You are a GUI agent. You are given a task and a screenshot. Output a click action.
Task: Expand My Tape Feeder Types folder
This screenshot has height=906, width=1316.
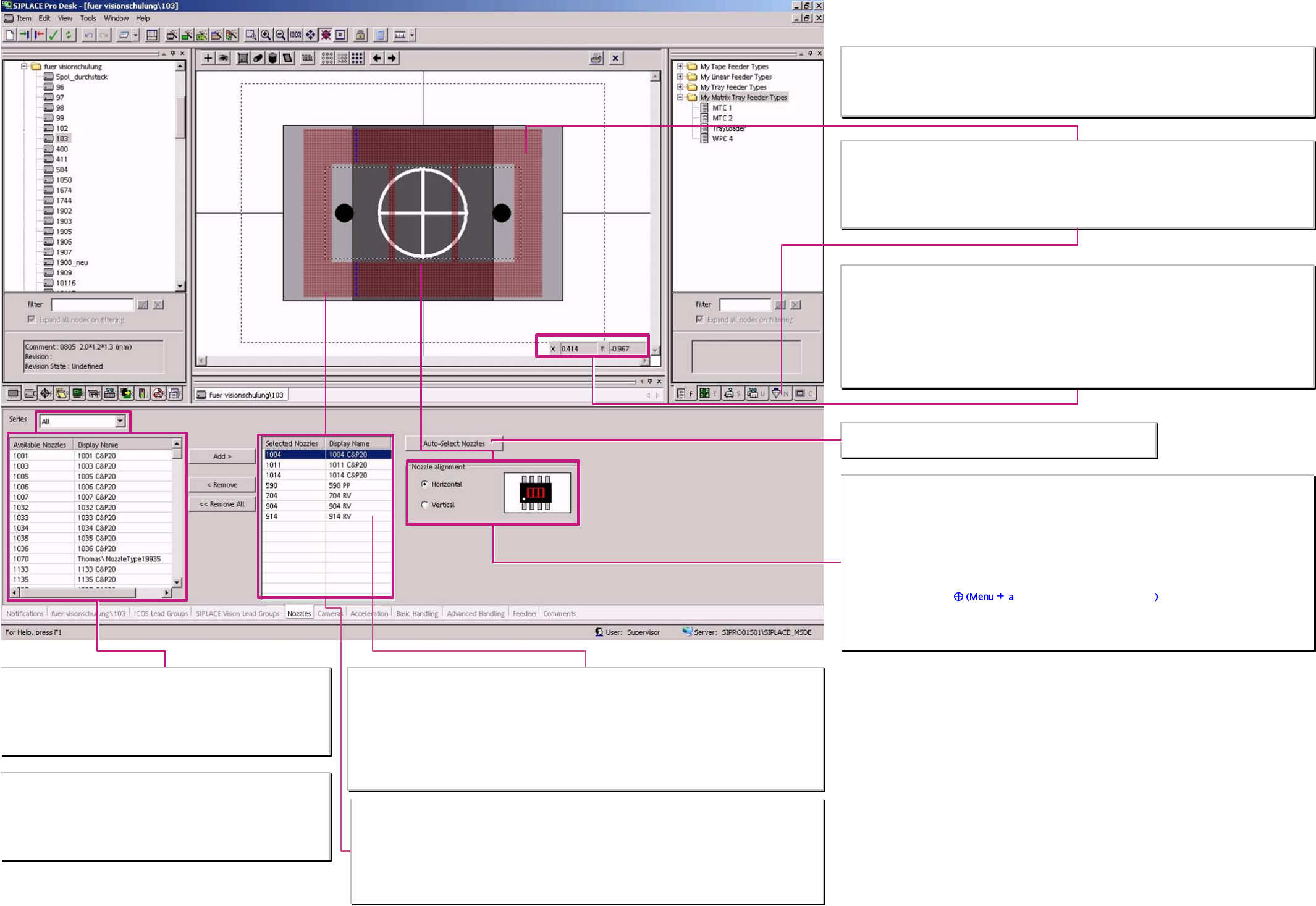(x=680, y=66)
